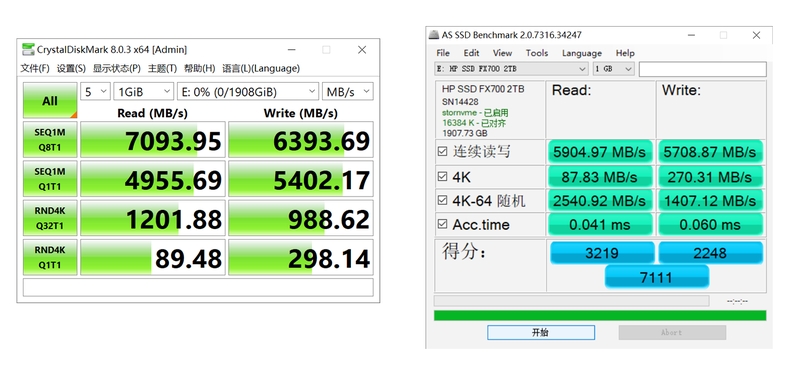
Task: Click the 988.62 random write result
Action: point(301,218)
